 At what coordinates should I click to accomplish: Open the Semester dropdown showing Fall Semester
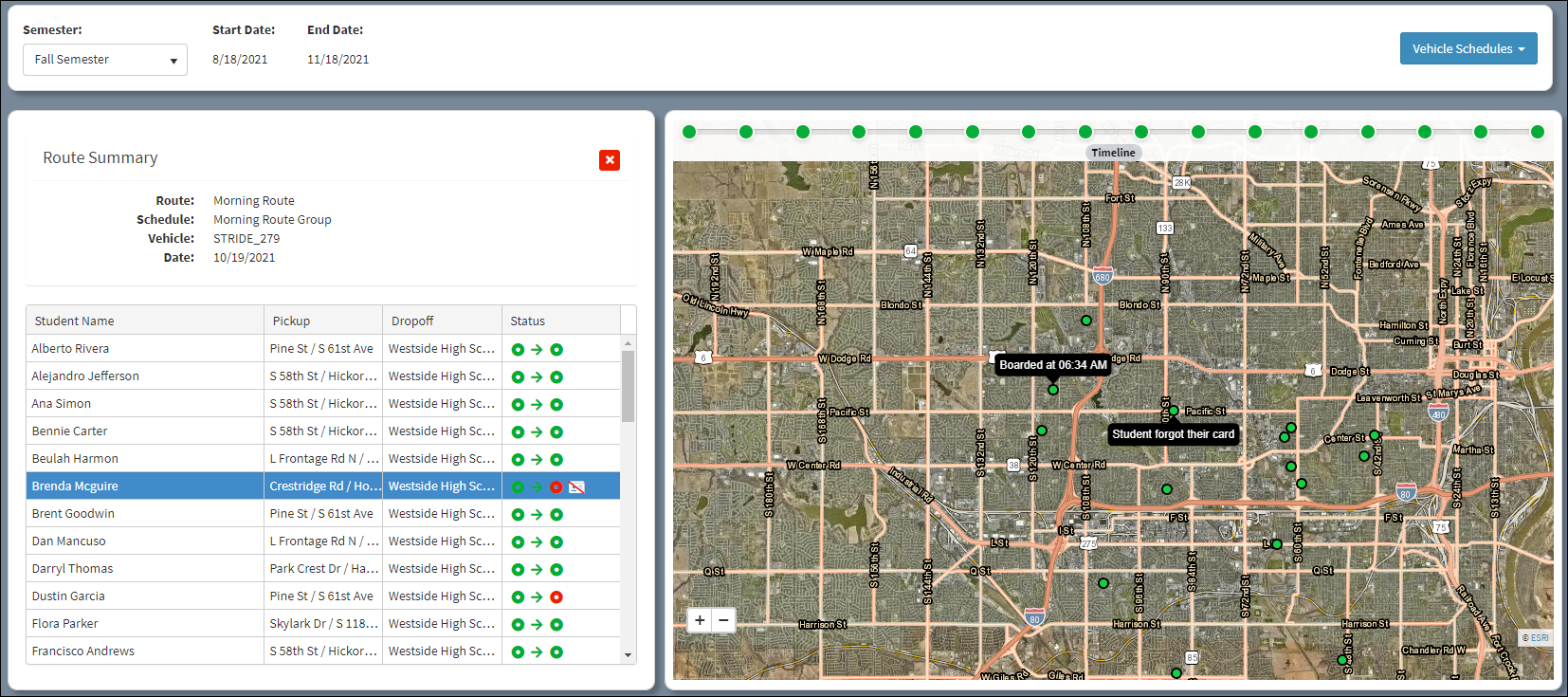(105, 60)
